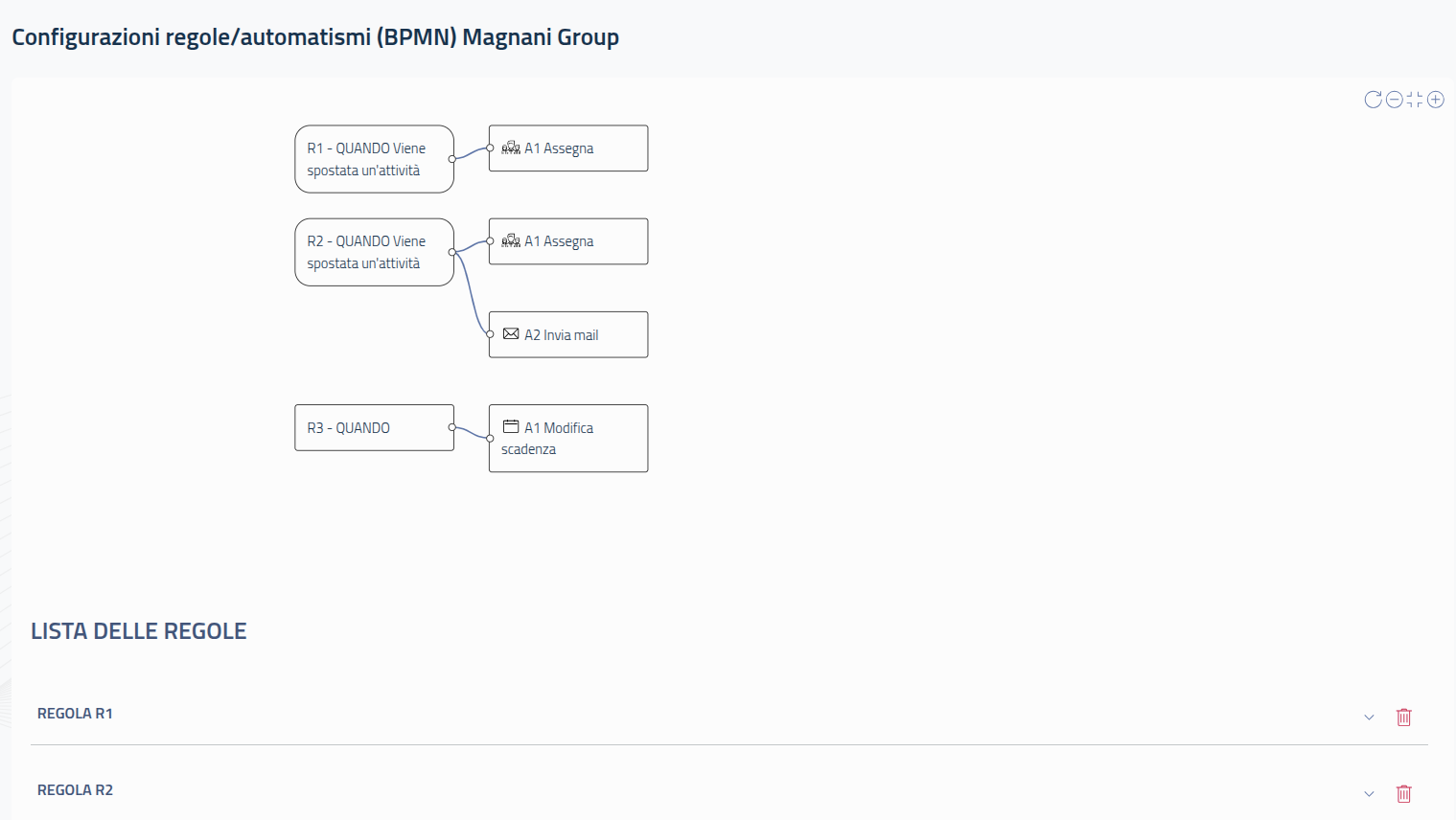Image resolution: width=1456 pixels, height=820 pixels.
Task: Open the REGOLA R2 row label
Action: pyautogui.click(x=75, y=790)
